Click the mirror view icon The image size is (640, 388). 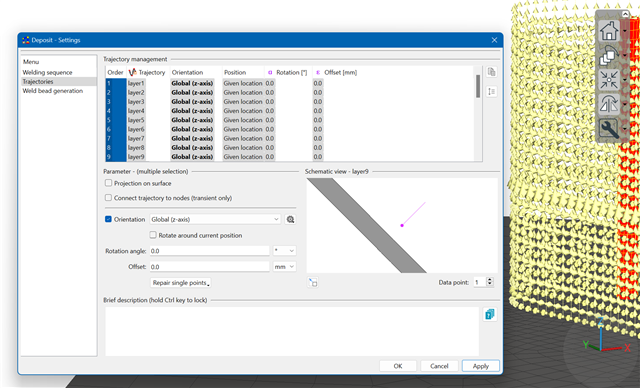click(609, 104)
